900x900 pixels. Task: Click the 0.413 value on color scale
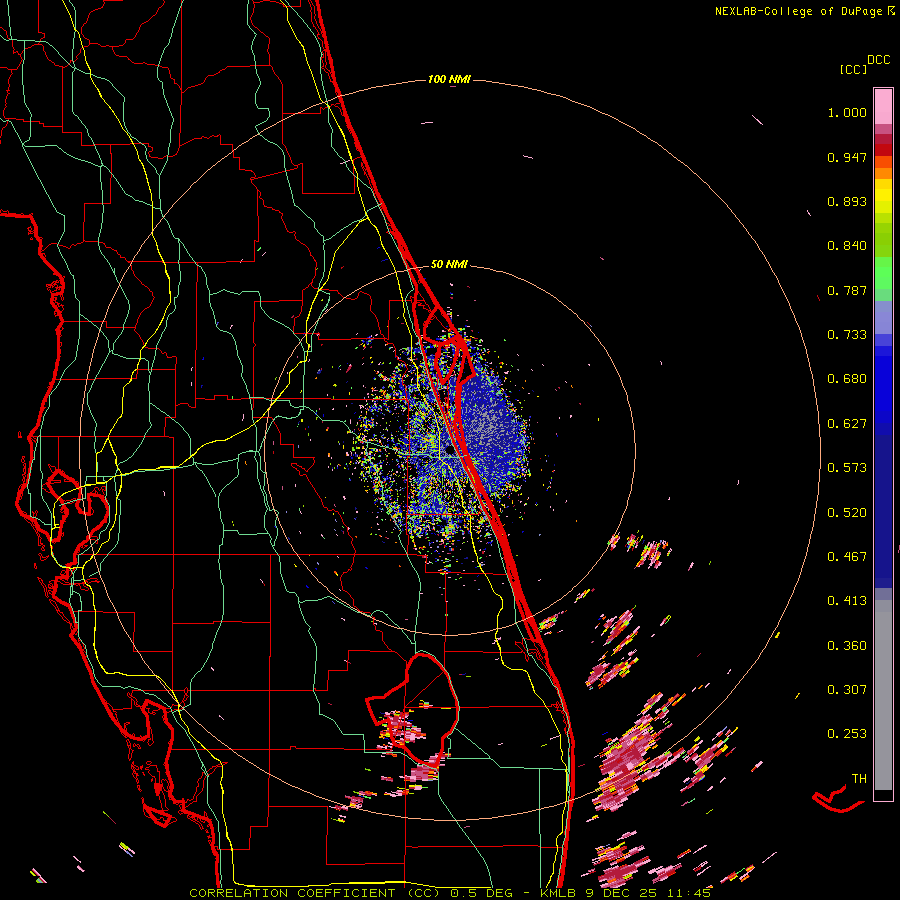click(847, 601)
